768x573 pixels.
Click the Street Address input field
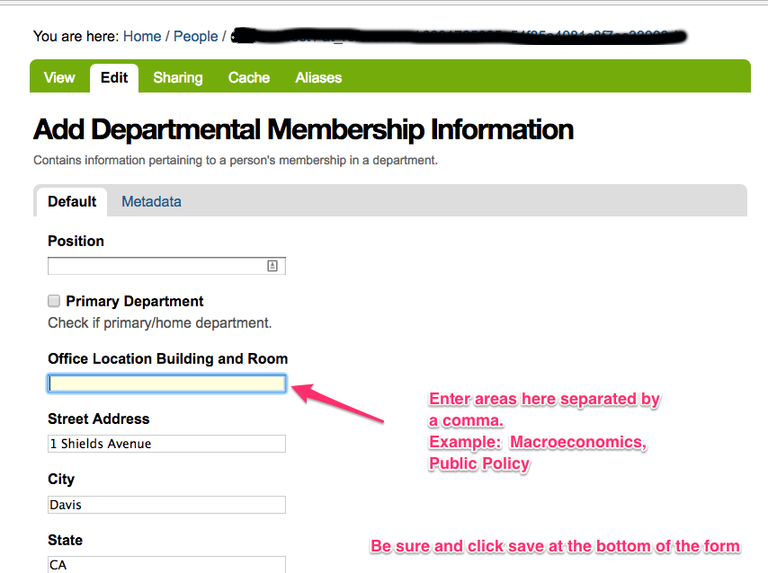click(x=166, y=444)
